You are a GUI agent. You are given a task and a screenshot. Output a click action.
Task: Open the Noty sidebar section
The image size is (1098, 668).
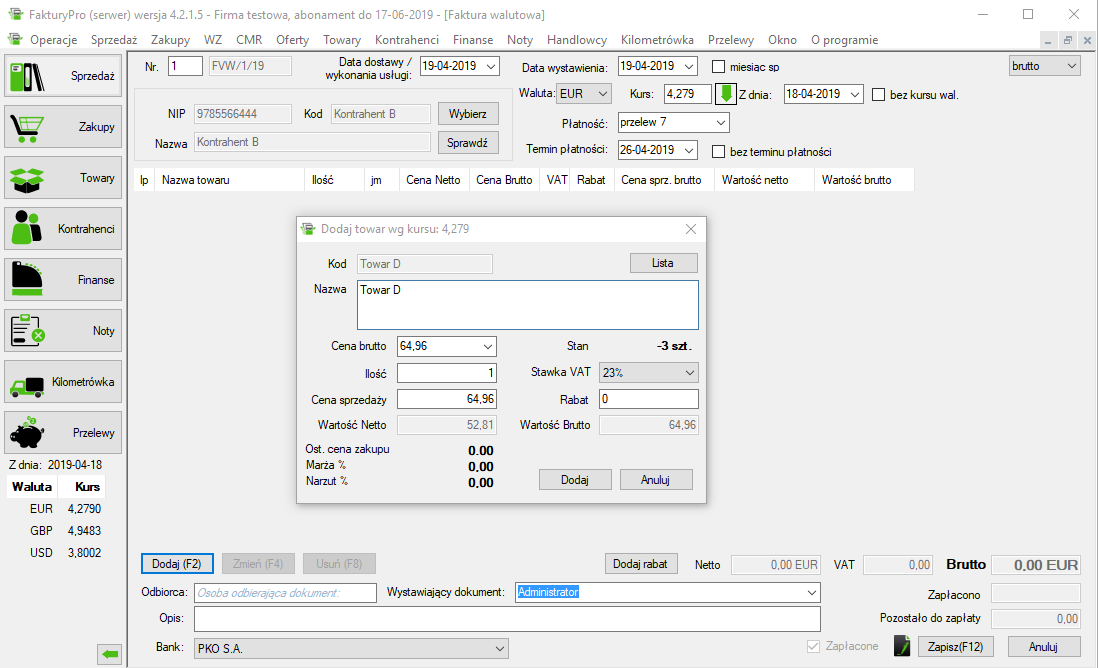tap(63, 331)
